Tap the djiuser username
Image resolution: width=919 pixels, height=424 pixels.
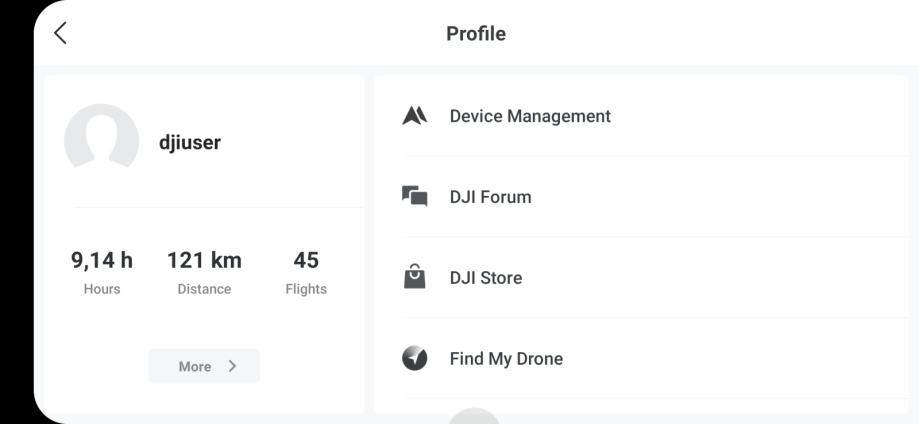click(190, 142)
